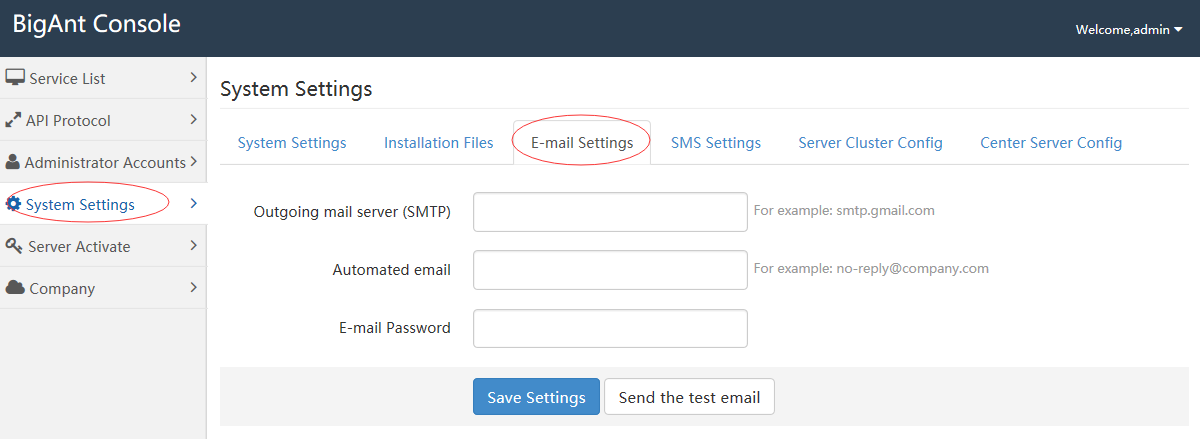The width and height of the screenshot is (1200, 439).
Task: Open Server Activate in sidebar
Action: click(x=103, y=246)
